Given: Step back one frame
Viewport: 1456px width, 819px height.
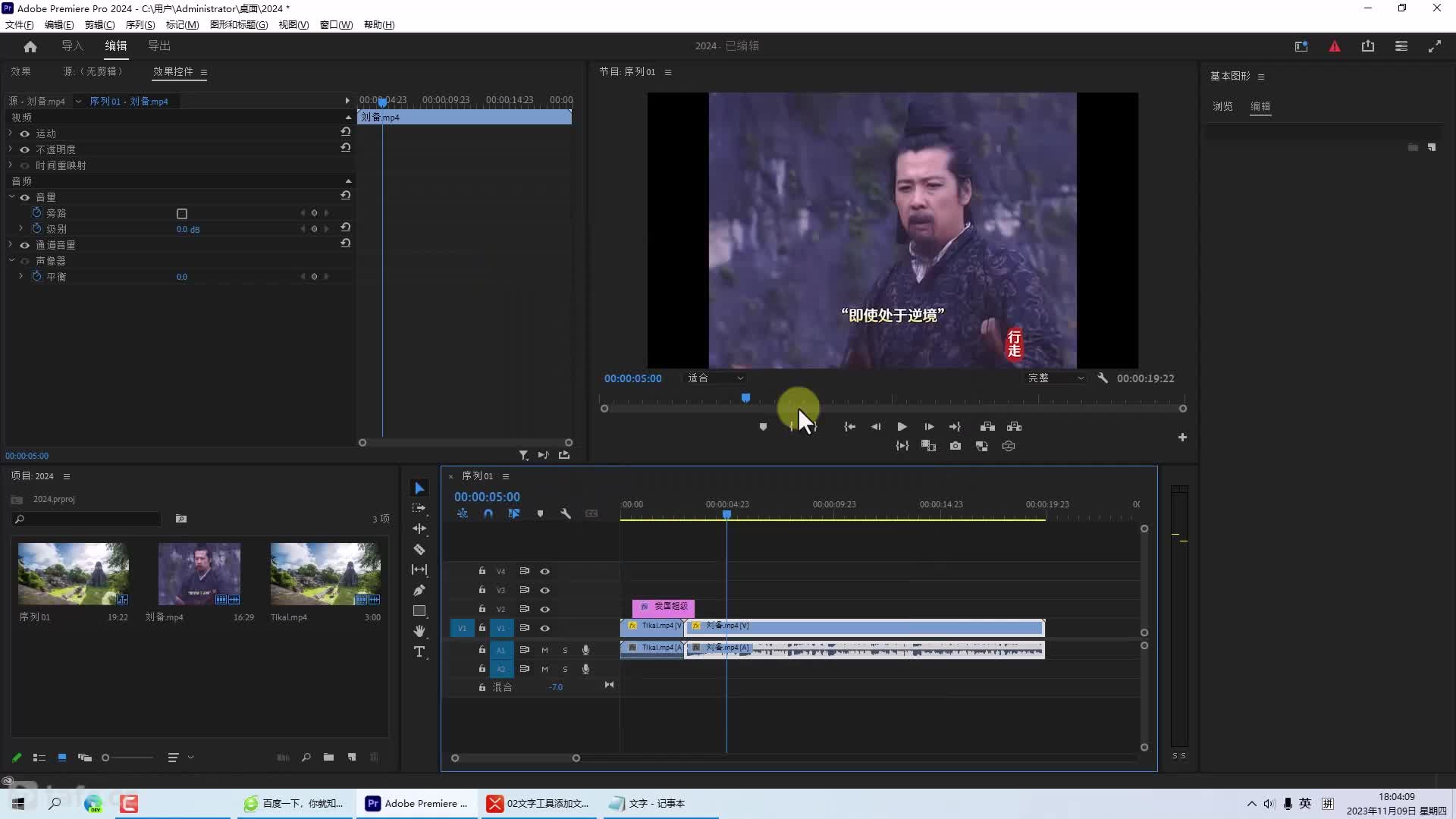Looking at the screenshot, I should [x=876, y=427].
